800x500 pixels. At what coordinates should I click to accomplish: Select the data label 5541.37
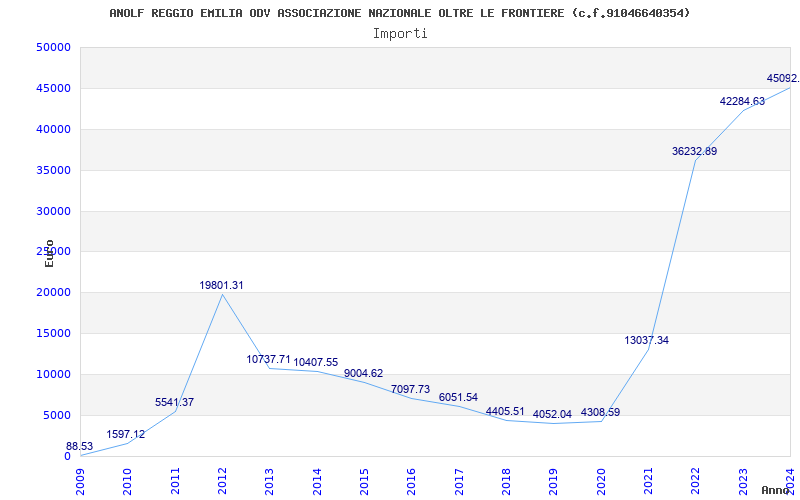pyautogui.click(x=174, y=402)
